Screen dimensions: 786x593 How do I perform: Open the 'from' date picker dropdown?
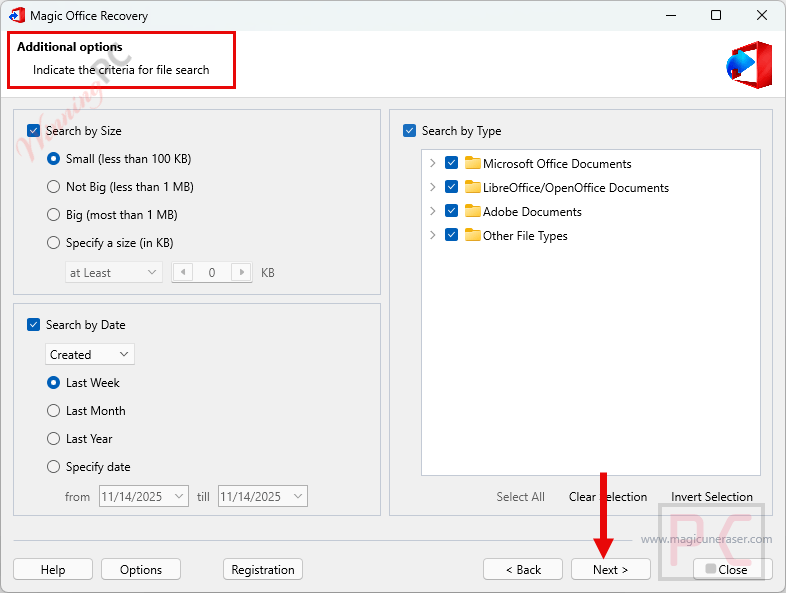click(x=179, y=496)
